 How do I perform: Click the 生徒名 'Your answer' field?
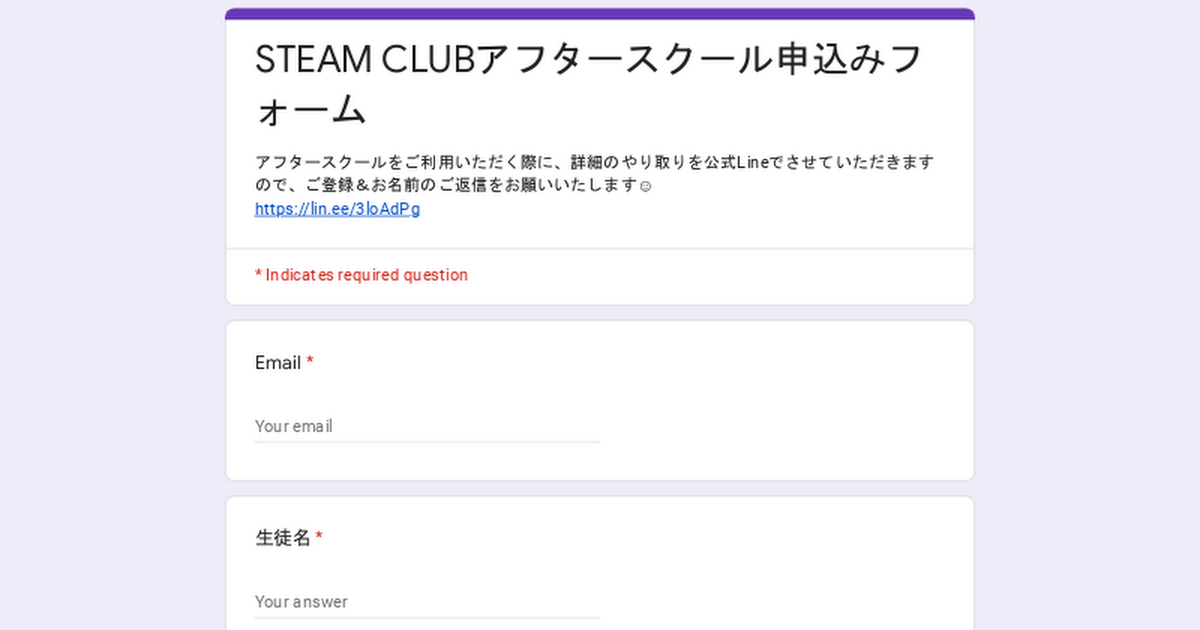[x=427, y=602]
